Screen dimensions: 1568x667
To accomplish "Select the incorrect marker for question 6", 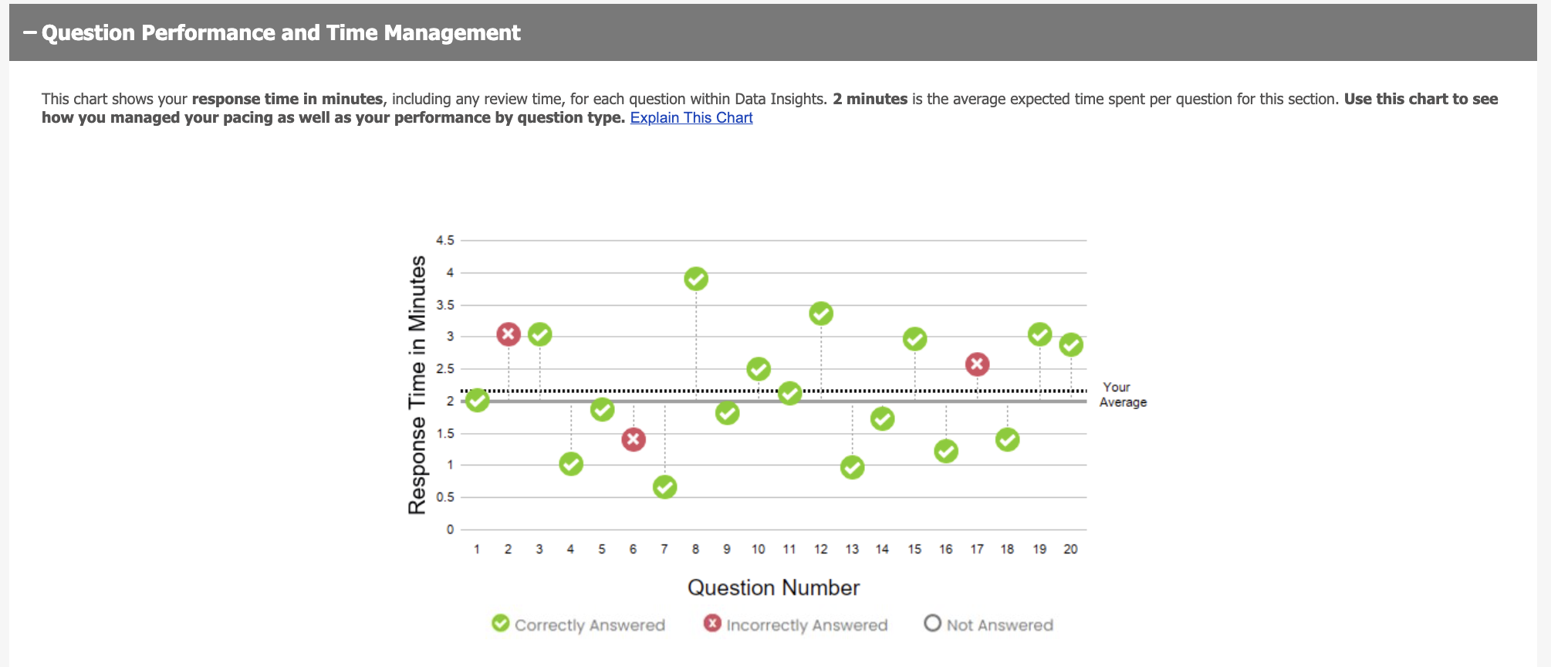I will [x=634, y=440].
